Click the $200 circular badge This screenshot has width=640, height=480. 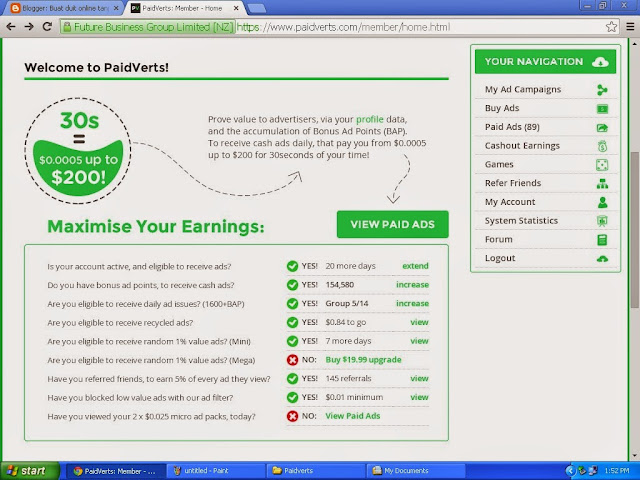click(78, 151)
